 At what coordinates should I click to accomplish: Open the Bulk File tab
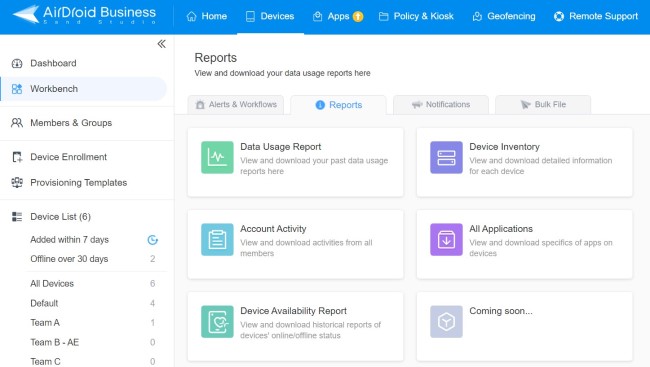pos(543,105)
